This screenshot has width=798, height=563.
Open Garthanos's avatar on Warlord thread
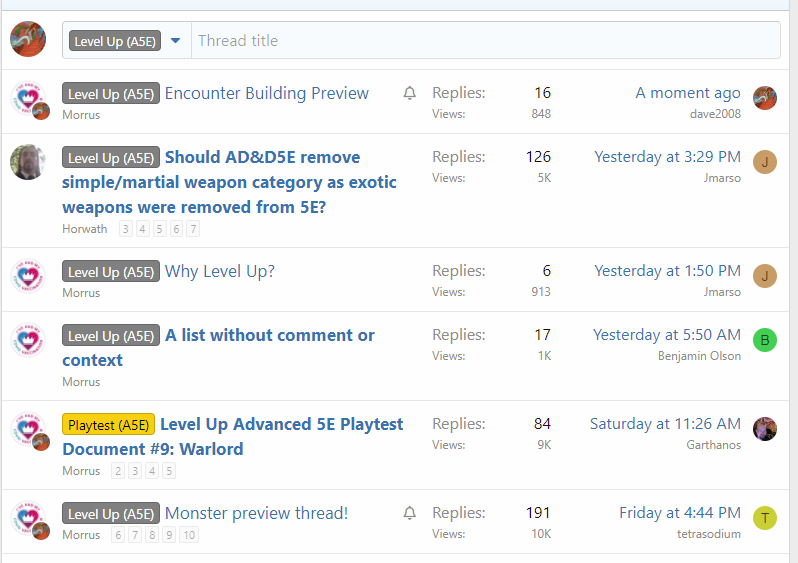click(764, 429)
